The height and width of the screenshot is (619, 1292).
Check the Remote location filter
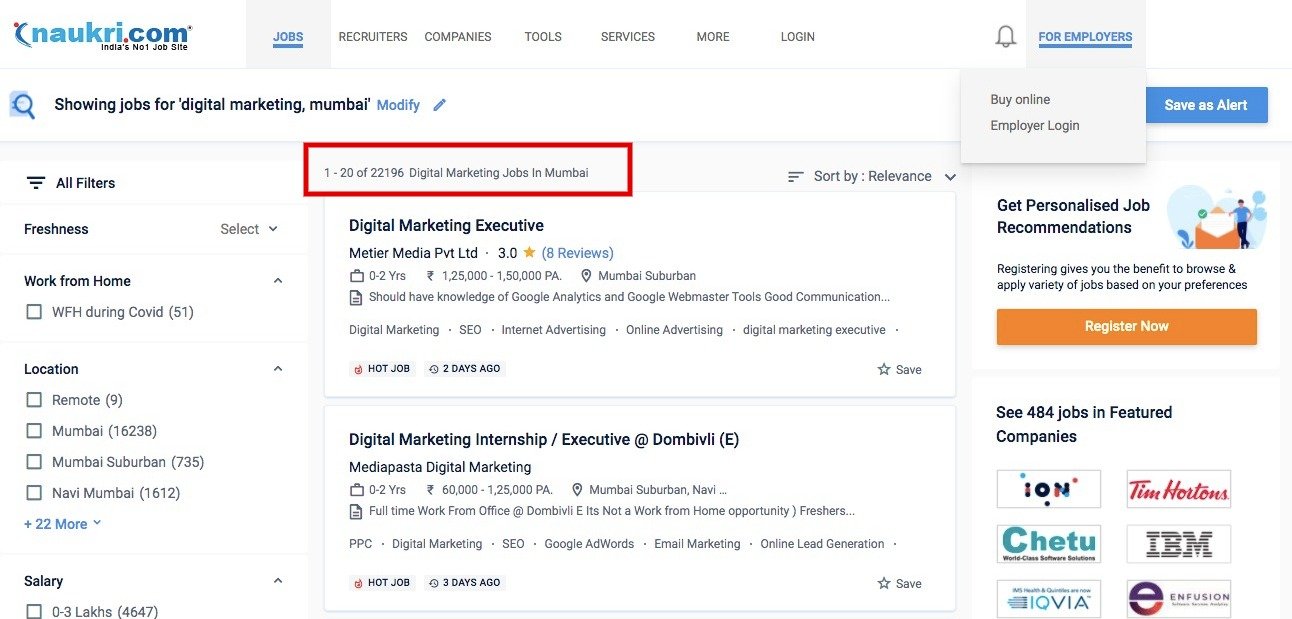coord(34,400)
